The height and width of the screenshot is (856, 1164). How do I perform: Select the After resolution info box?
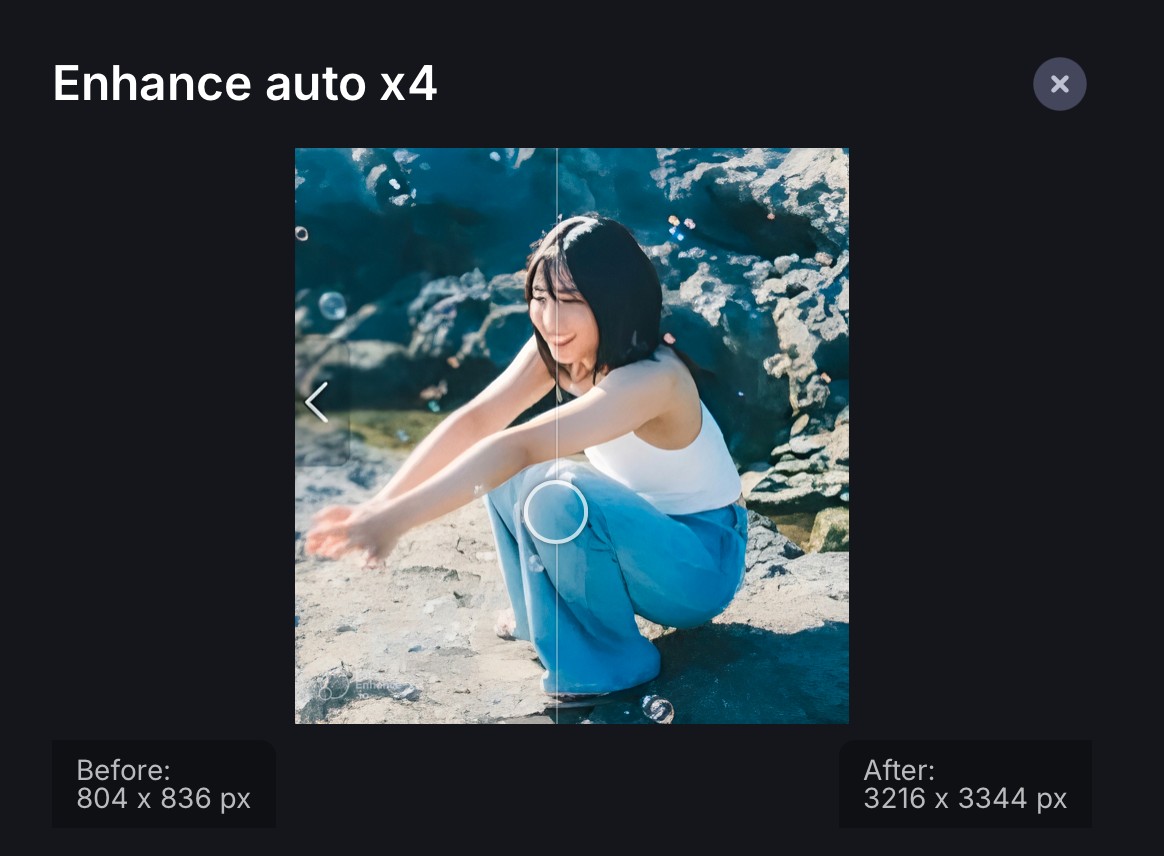point(965,784)
